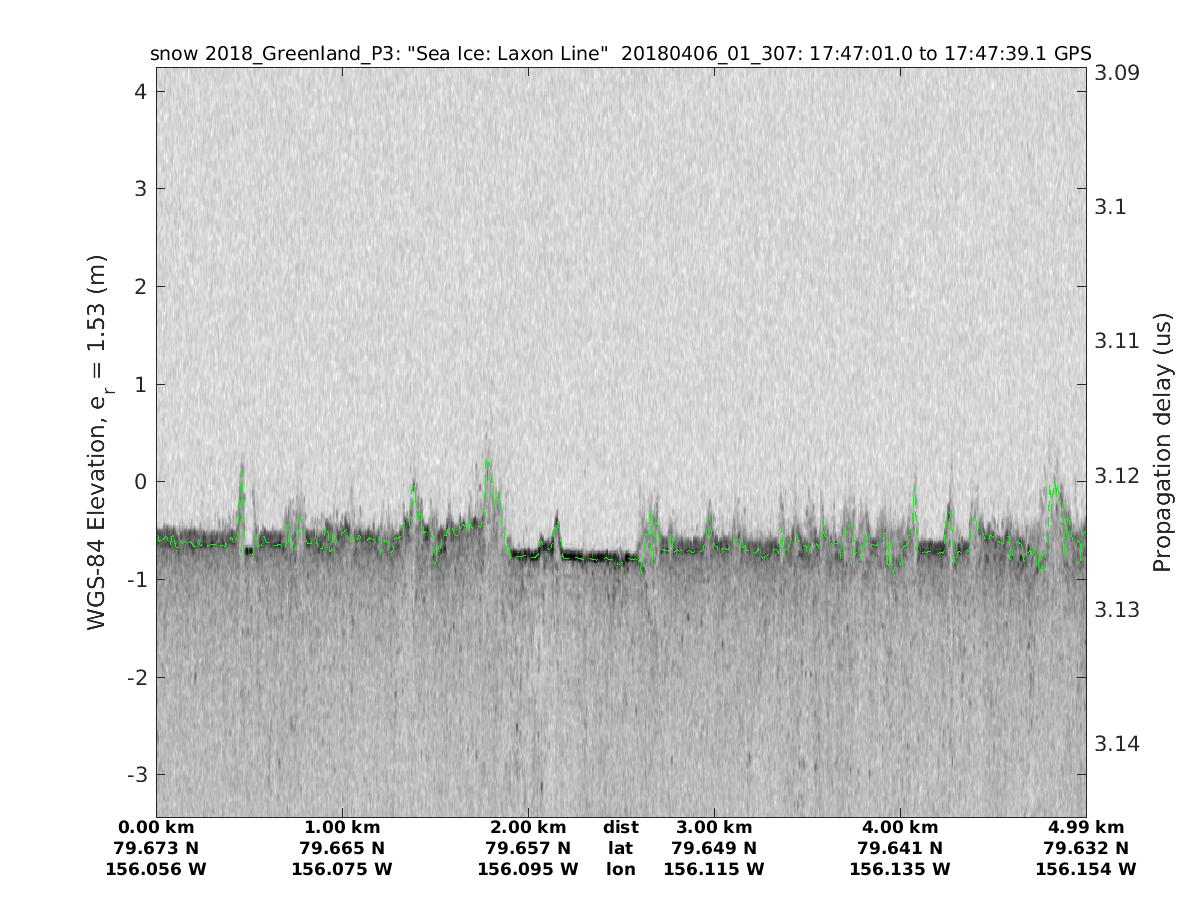Click the 'lat' label below the axis

click(x=620, y=849)
